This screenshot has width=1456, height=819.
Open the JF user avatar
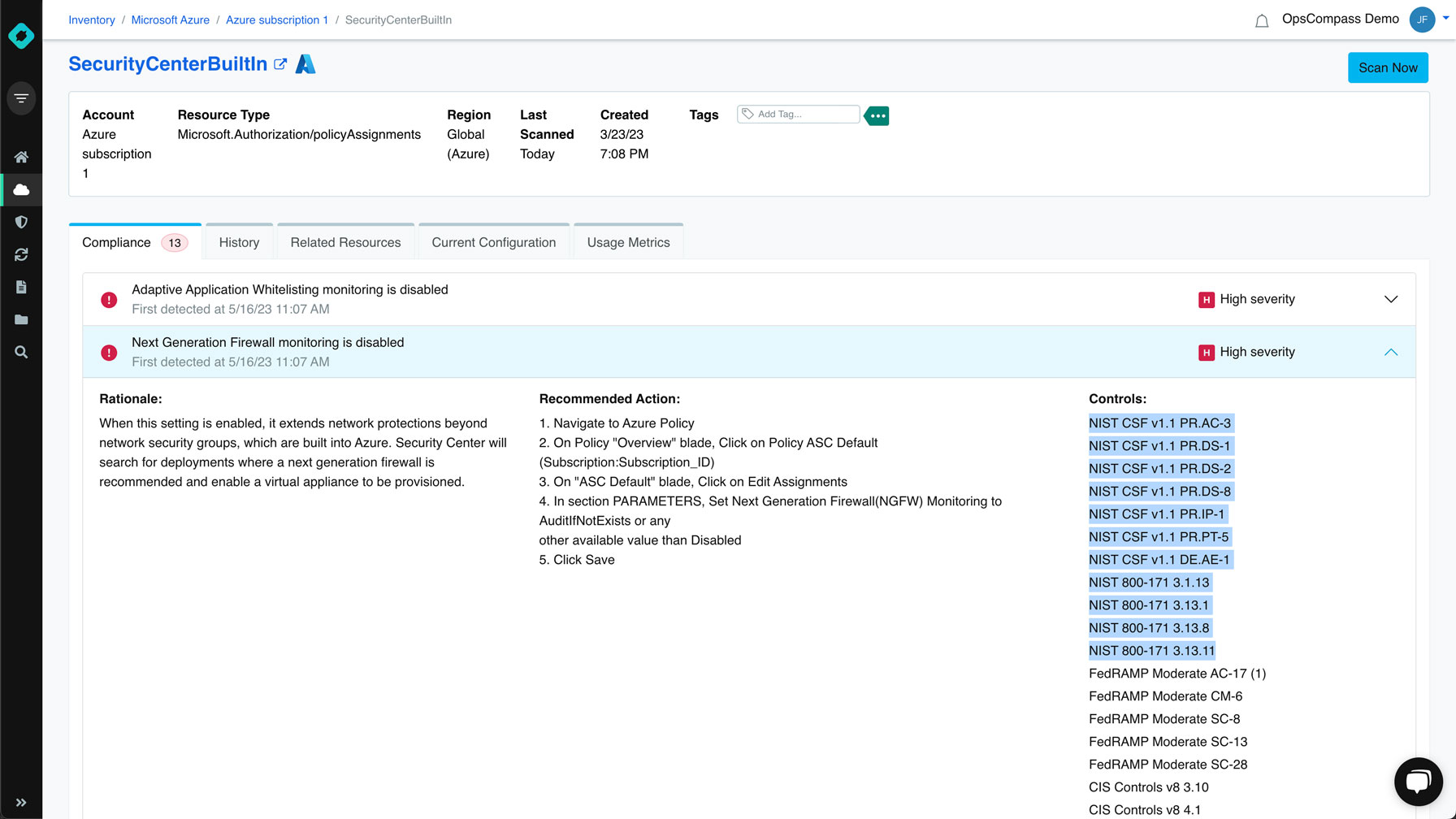1422,19
